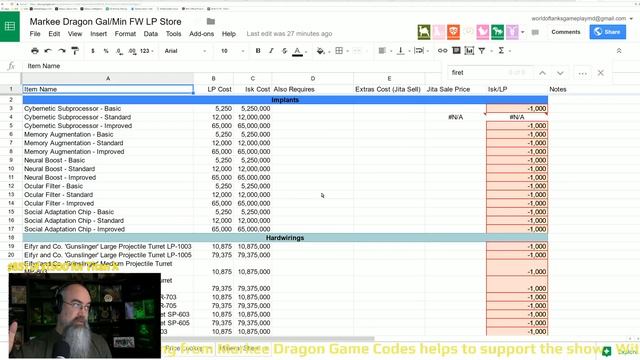The width and height of the screenshot is (640, 360).
Task: Click the '#N/A' cell in the Jita Sale Price column
Action: pyautogui.click(x=456, y=117)
